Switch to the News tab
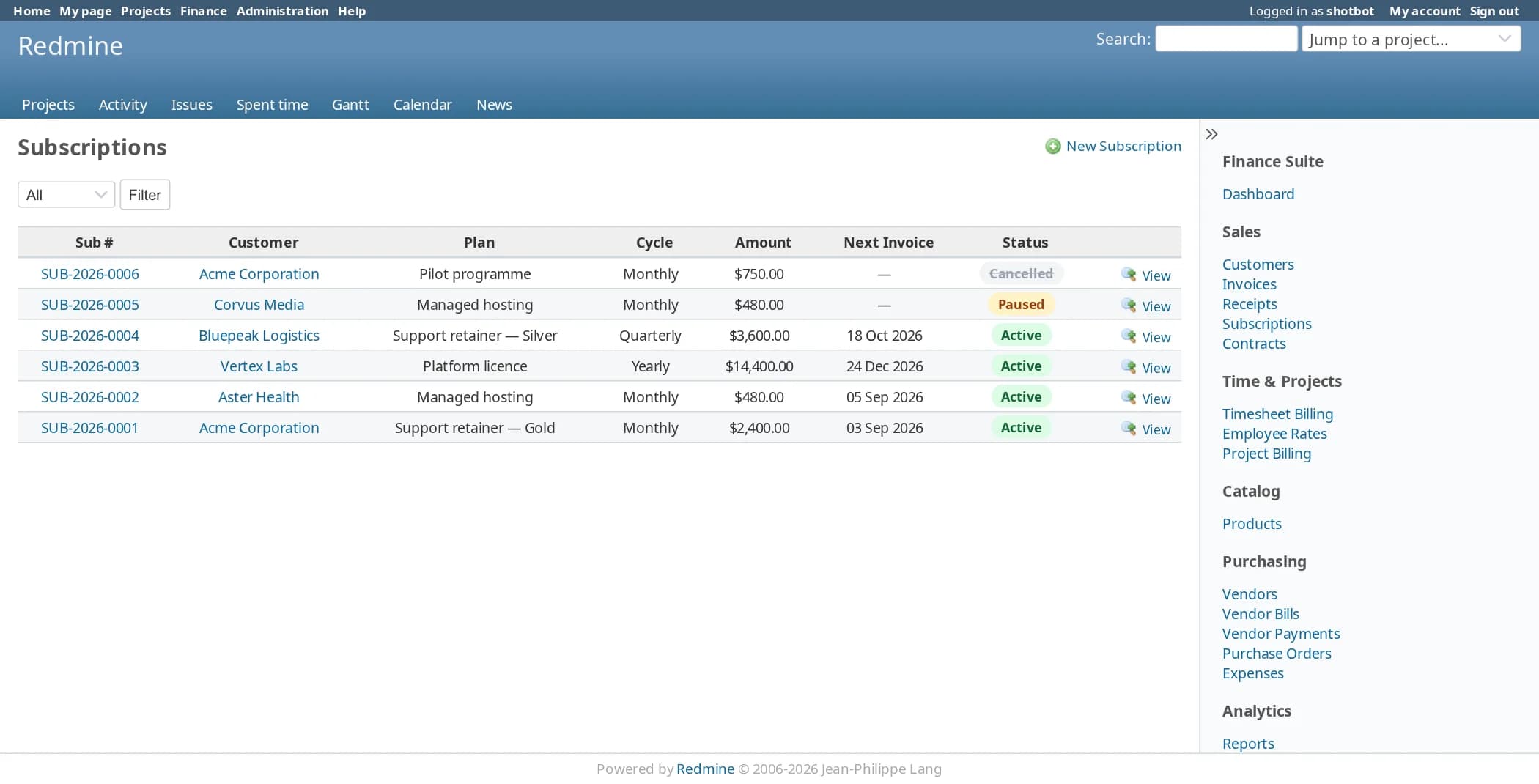 click(495, 105)
